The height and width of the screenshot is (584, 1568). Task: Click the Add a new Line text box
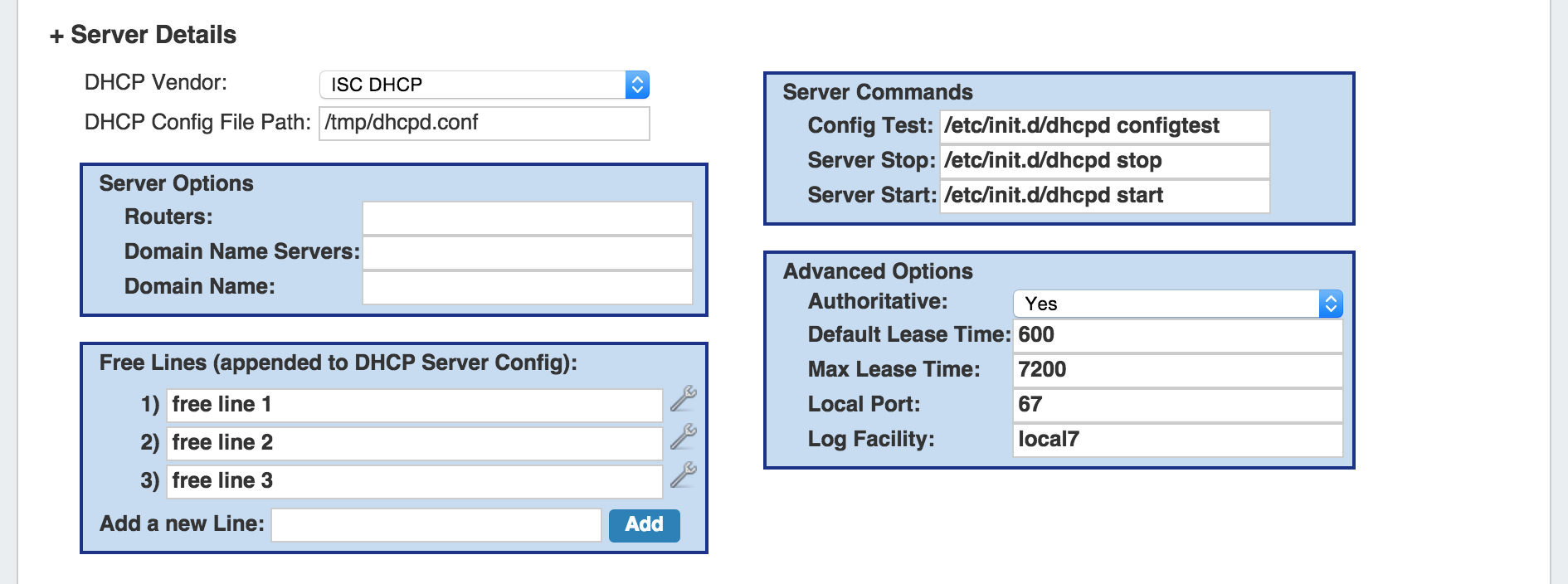(x=436, y=525)
